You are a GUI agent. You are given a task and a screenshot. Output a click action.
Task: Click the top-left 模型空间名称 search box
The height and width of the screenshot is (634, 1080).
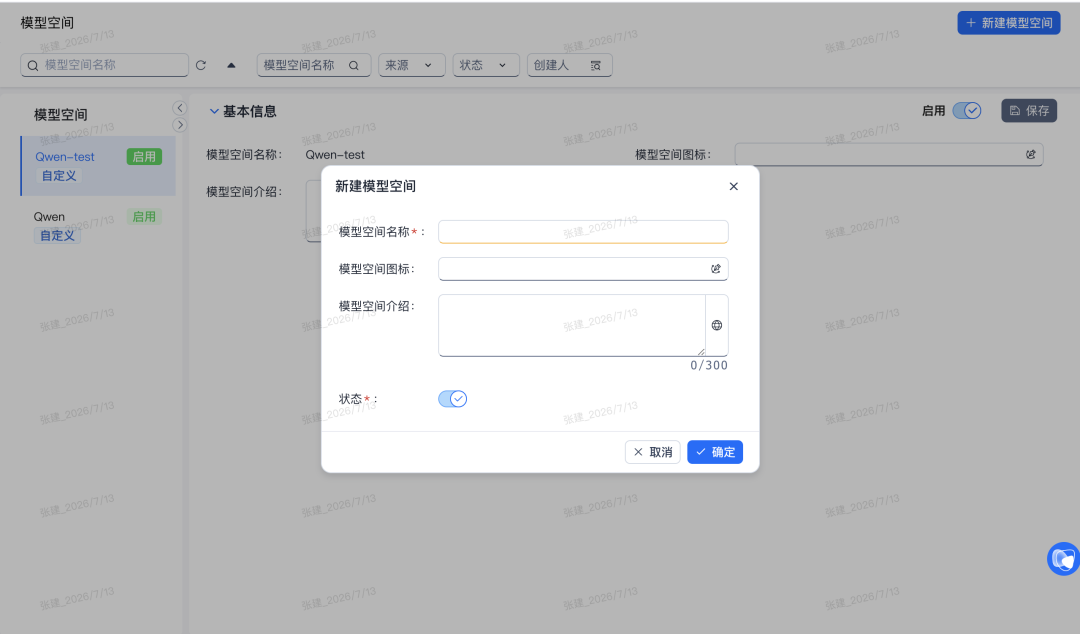coord(105,65)
